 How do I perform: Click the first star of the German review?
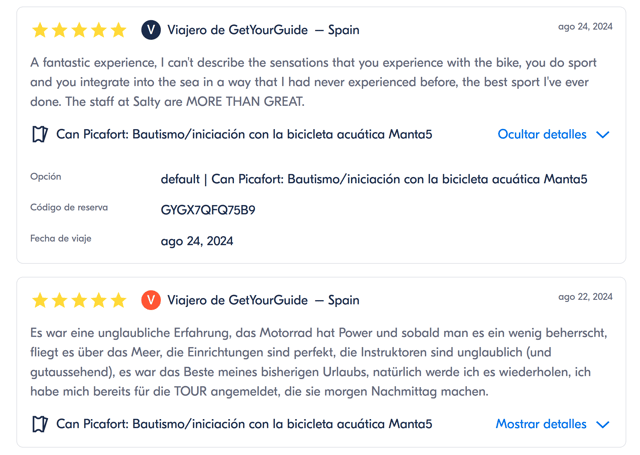pyautogui.click(x=40, y=300)
